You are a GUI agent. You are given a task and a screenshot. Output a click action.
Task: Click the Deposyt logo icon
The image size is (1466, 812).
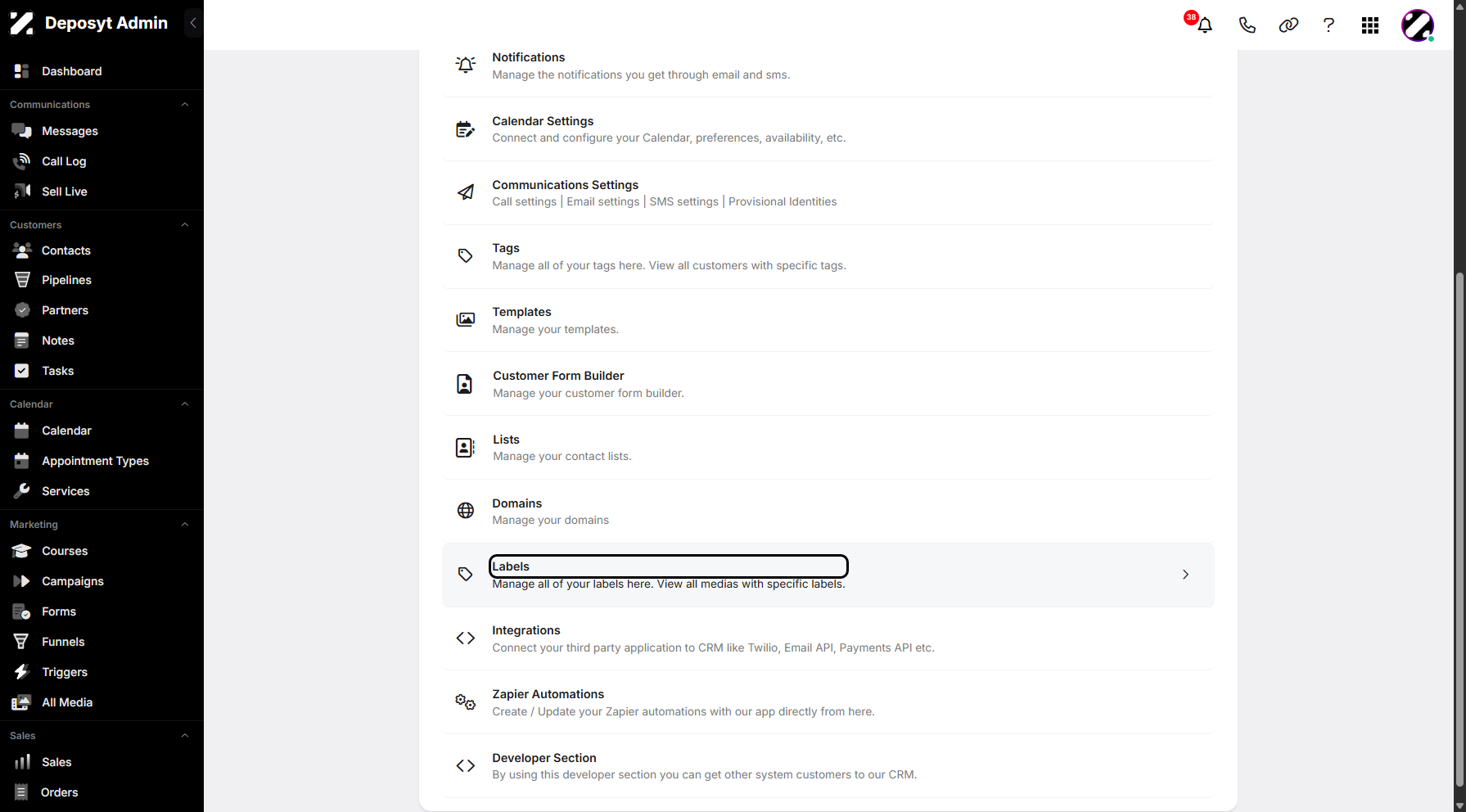point(22,23)
